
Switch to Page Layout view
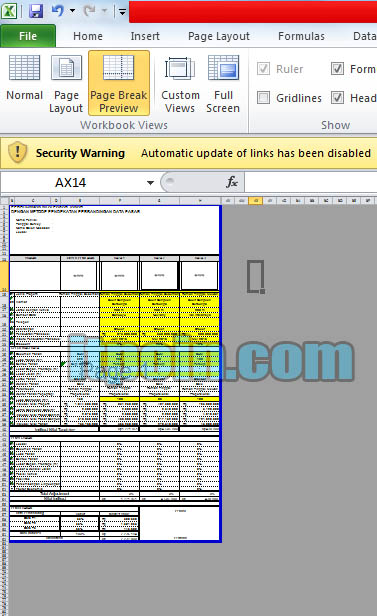click(66, 83)
